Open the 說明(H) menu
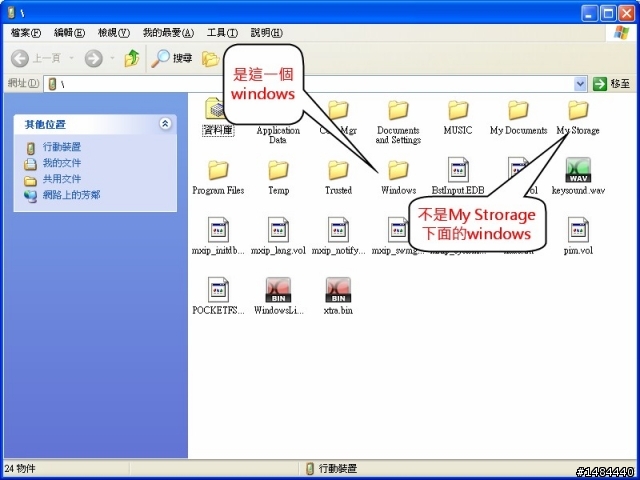The height and width of the screenshot is (480, 640). (266, 33)
